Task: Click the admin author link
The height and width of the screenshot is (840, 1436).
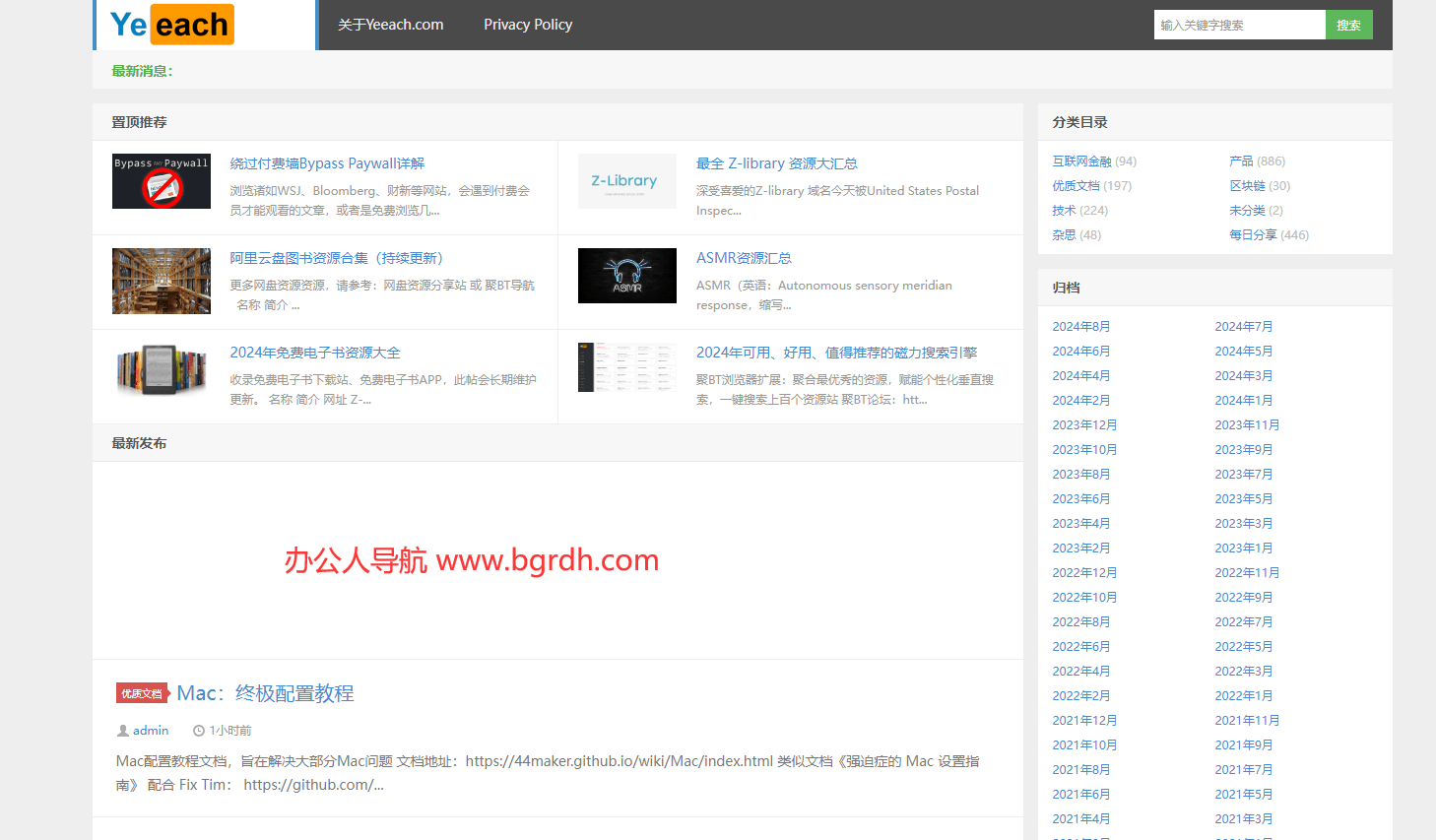Action: pos(151,731)
